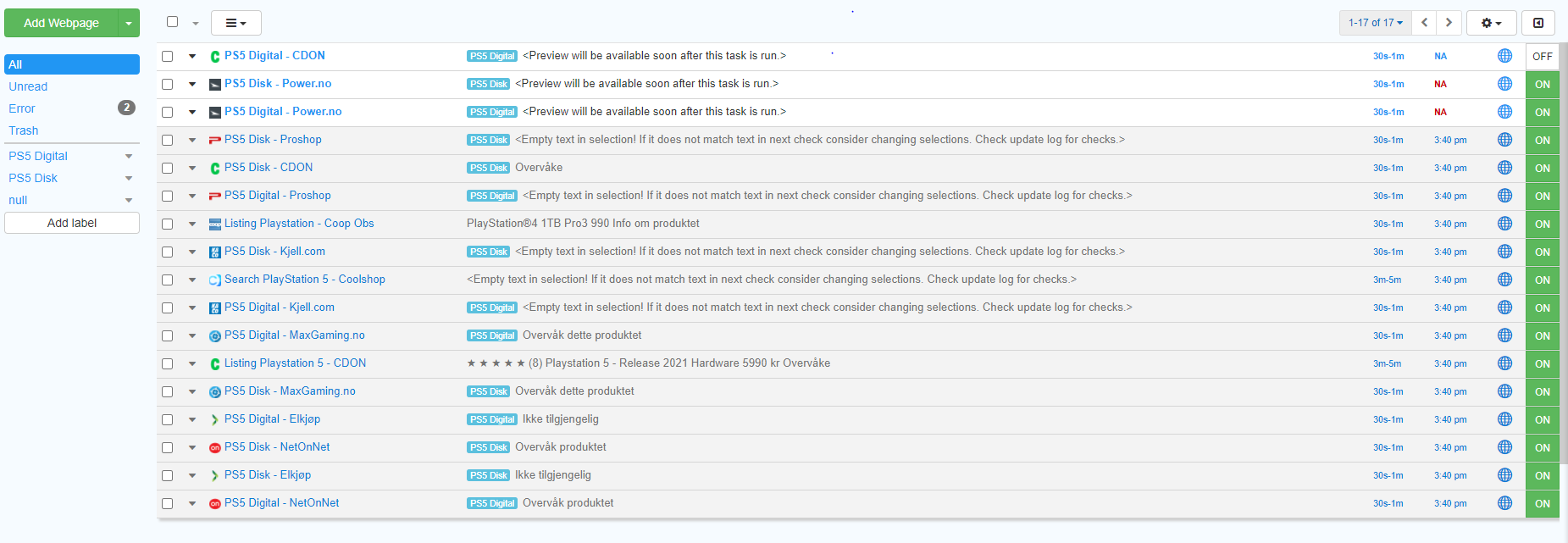Click globe icon in PS5 Digital - Power.no row
Viewport: 1568px width, 543px height.
pos(1504,112)
